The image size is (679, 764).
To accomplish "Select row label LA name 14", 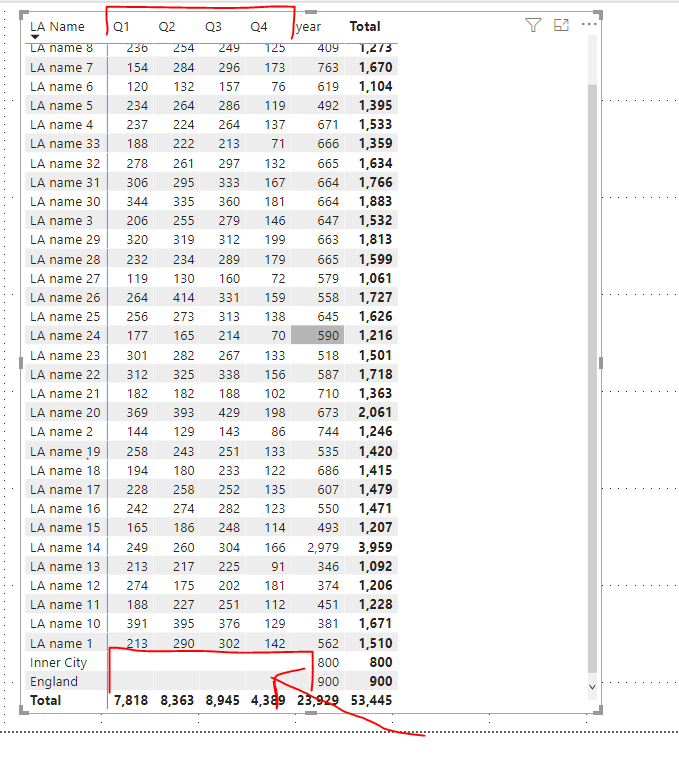I will point(65,547).
